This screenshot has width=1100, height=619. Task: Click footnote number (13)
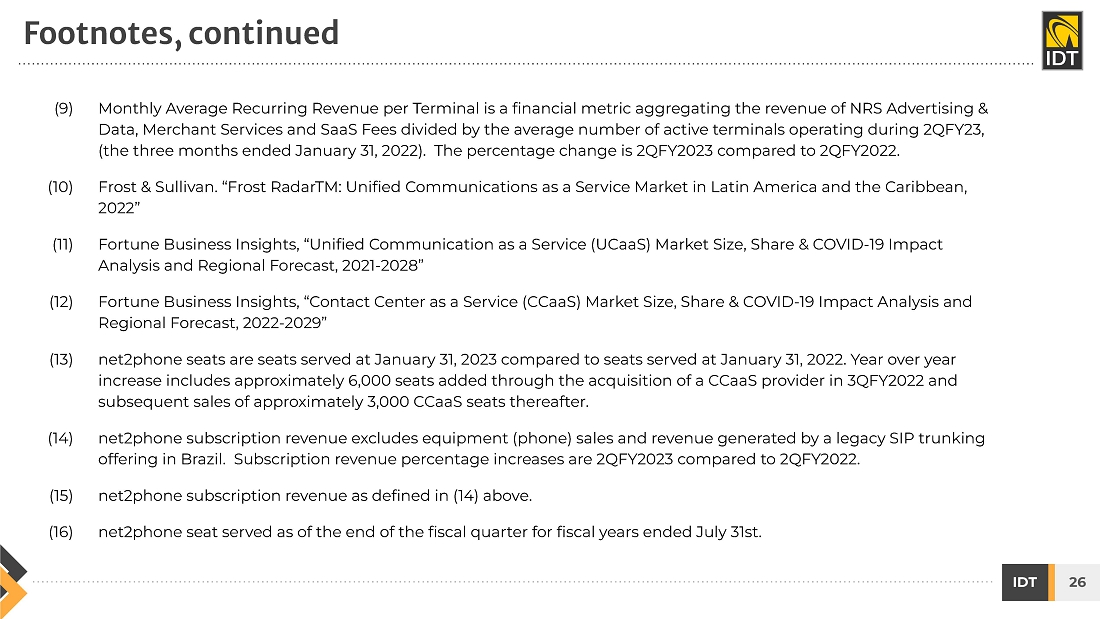pos(62,359)
